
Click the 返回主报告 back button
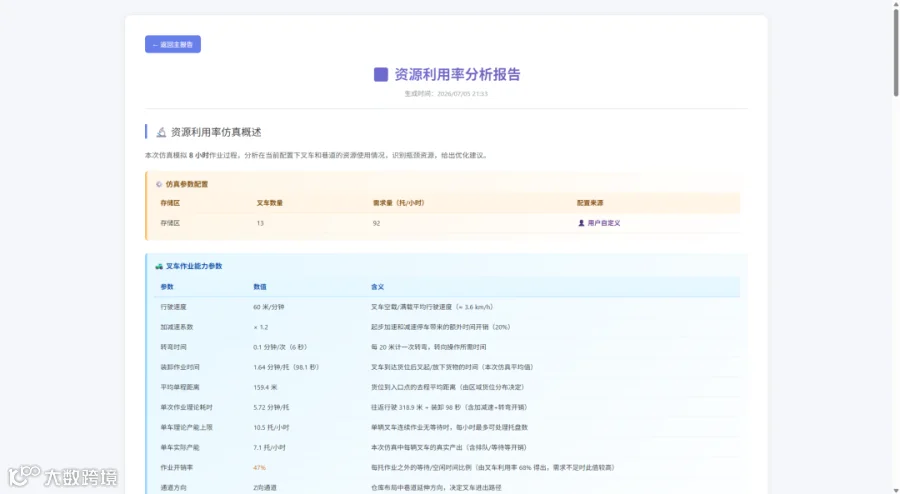pyautogui.click(x=173, y=44)
